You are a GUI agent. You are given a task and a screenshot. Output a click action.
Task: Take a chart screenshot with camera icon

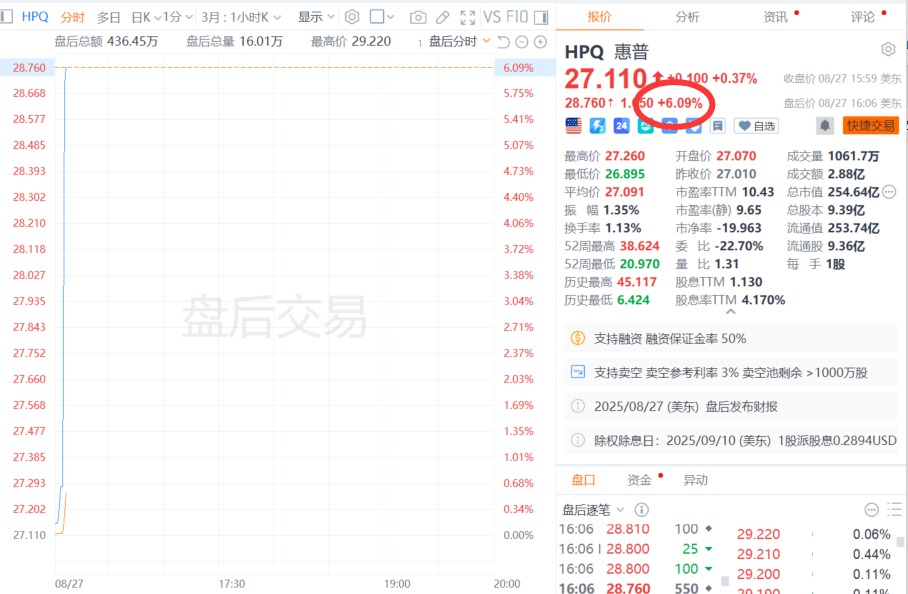tap(418, 17)
